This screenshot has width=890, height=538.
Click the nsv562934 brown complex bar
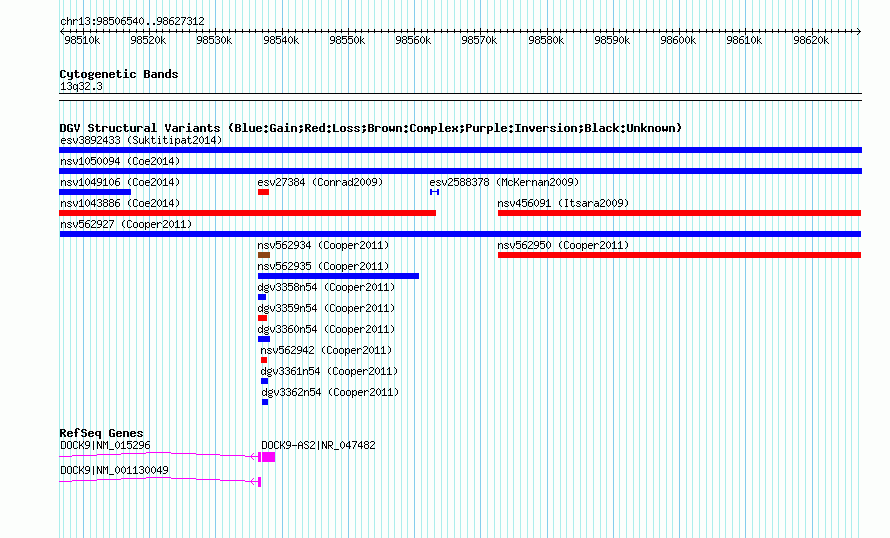264,255
